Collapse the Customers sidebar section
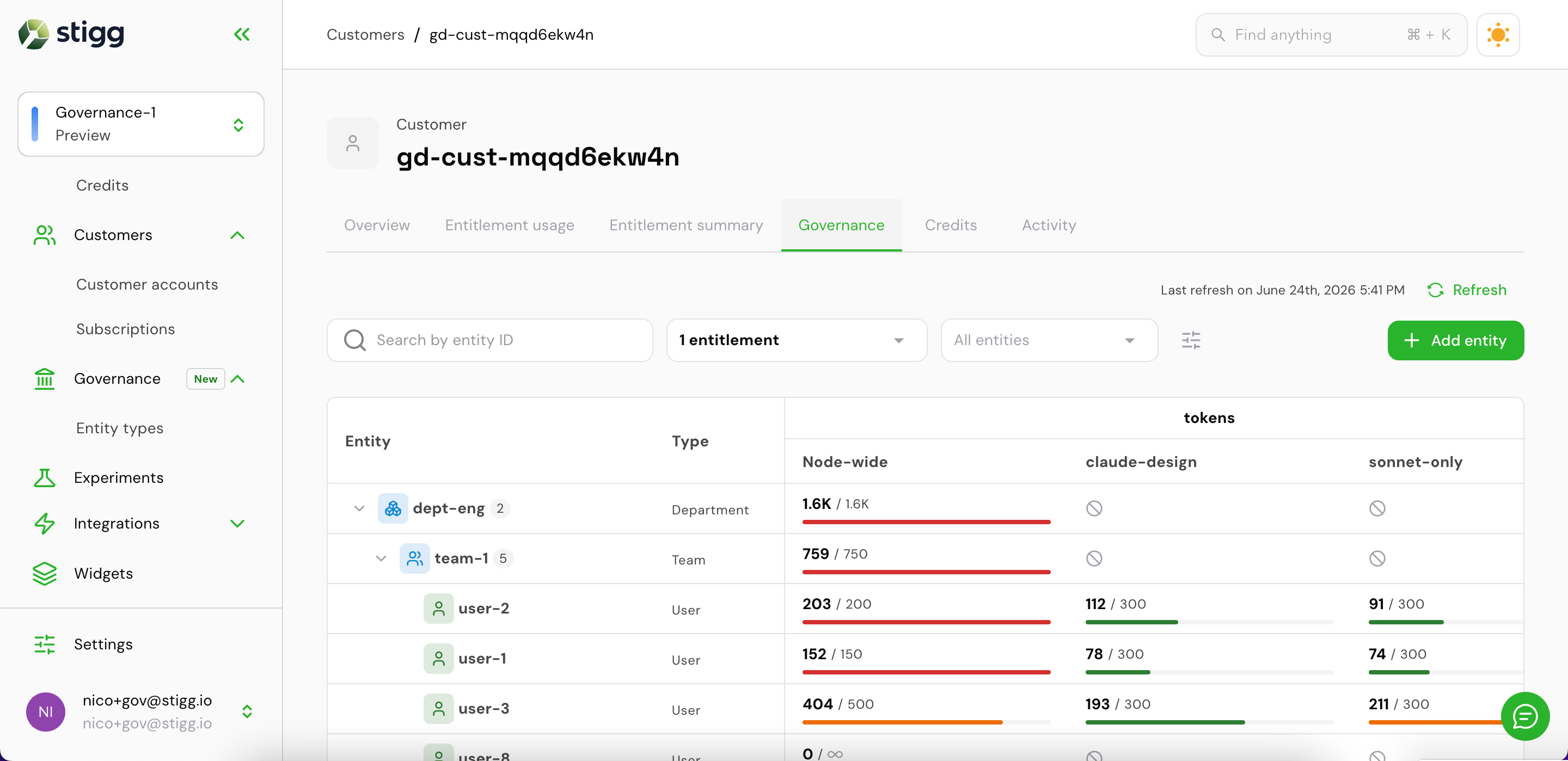 tap(237, 235)
